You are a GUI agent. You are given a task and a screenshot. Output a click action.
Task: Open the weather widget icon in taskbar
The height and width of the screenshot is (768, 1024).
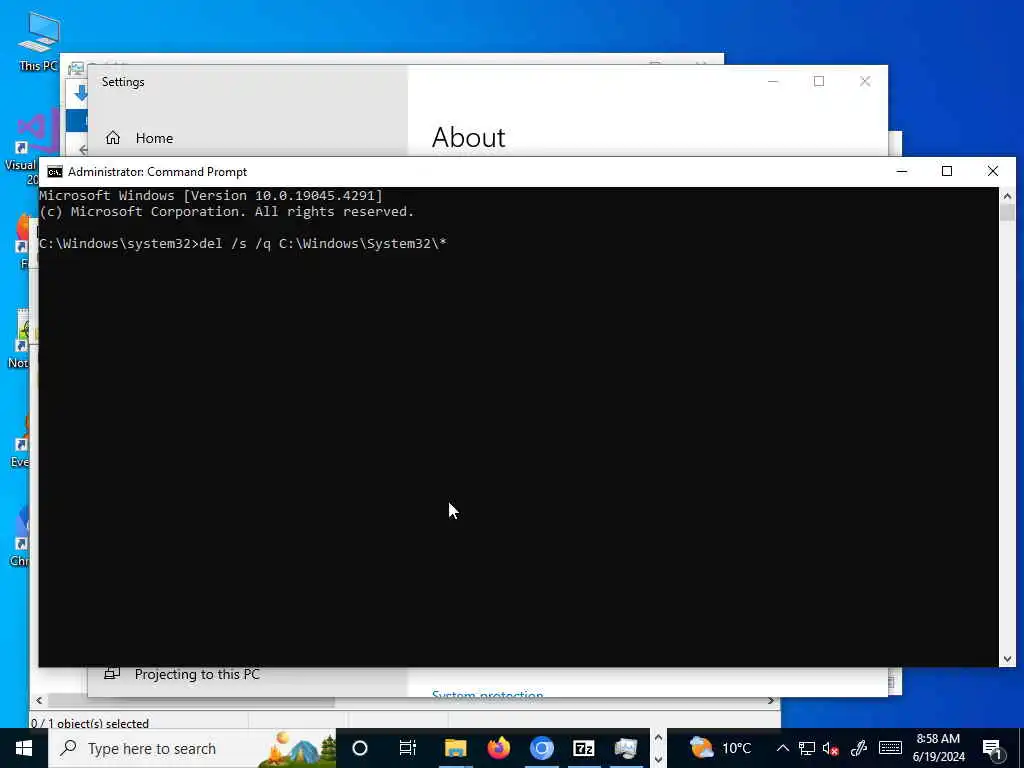click(x=701, y=748)
